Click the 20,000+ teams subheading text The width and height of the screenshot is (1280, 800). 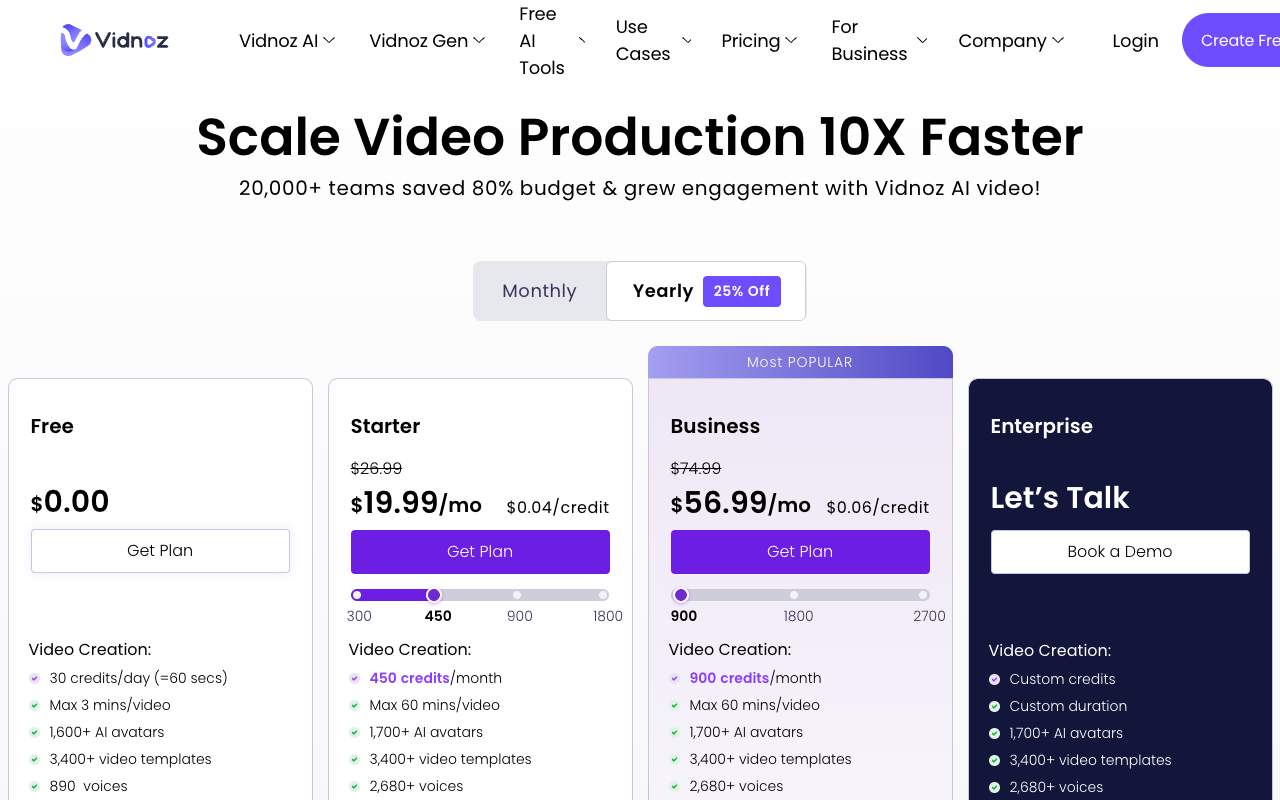[640, 188]
